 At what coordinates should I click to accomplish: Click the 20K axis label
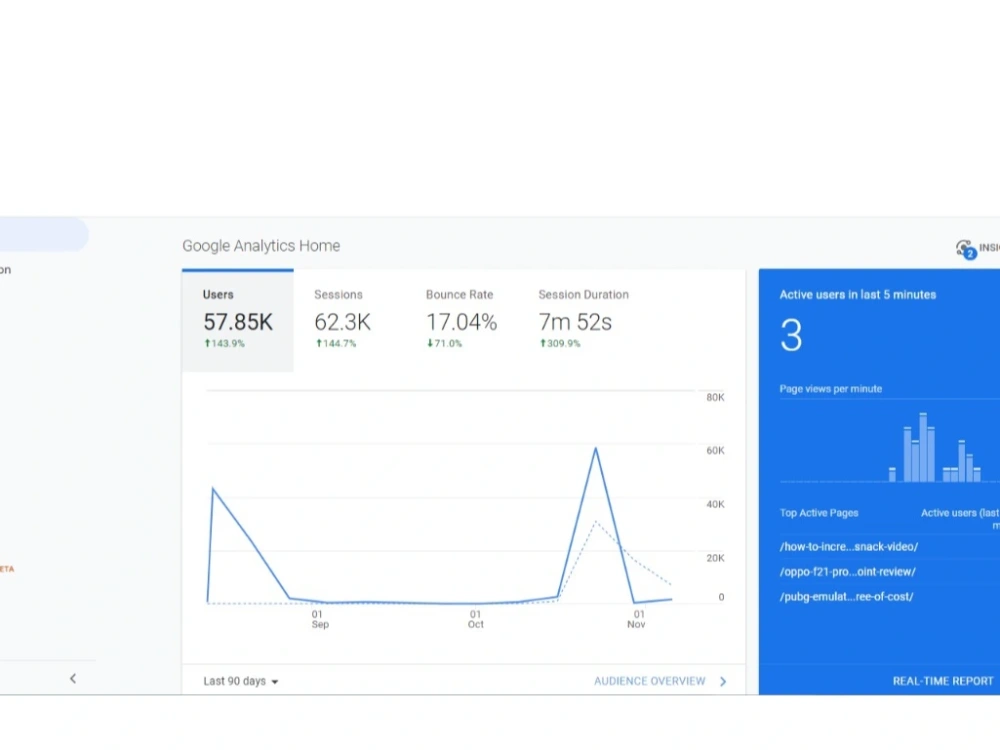pos(715,558)
